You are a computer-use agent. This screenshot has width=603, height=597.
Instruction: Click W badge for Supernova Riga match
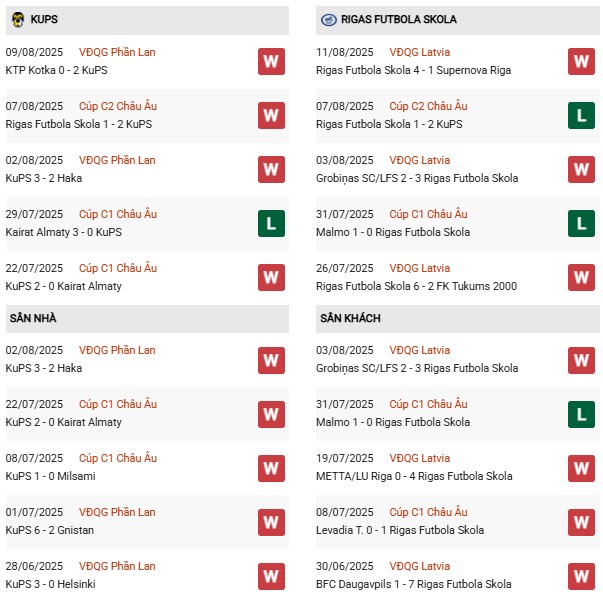pos(581,62)
